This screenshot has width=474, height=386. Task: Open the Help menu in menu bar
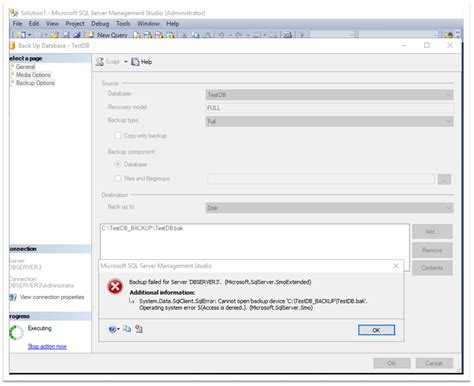(x=173, y=24)
